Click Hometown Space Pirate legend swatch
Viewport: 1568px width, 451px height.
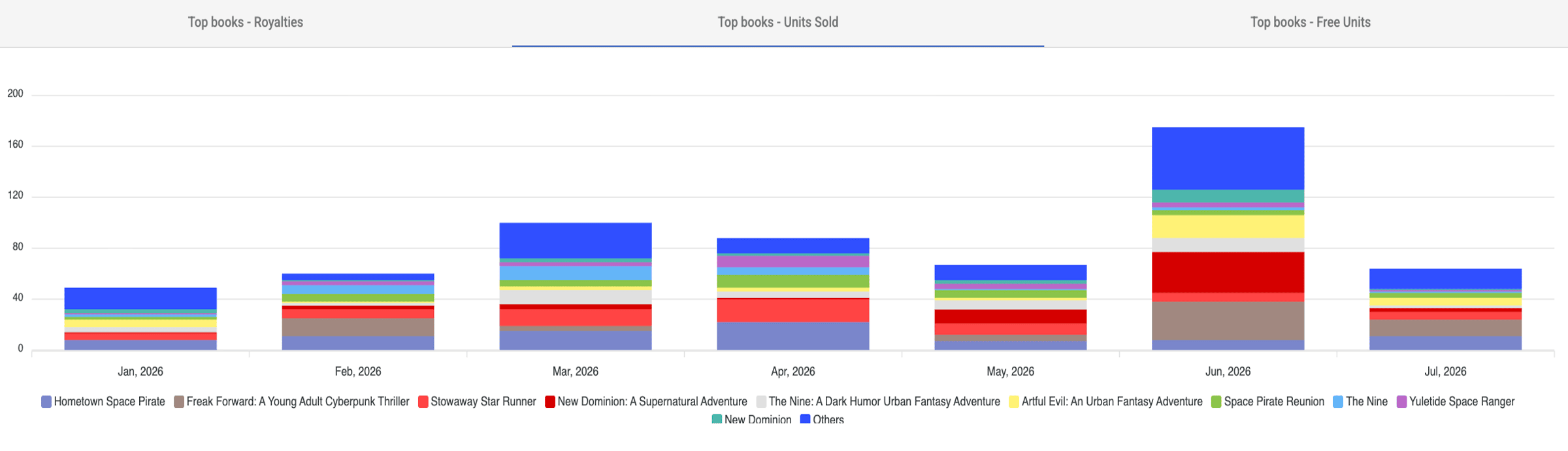coord(46,402)
